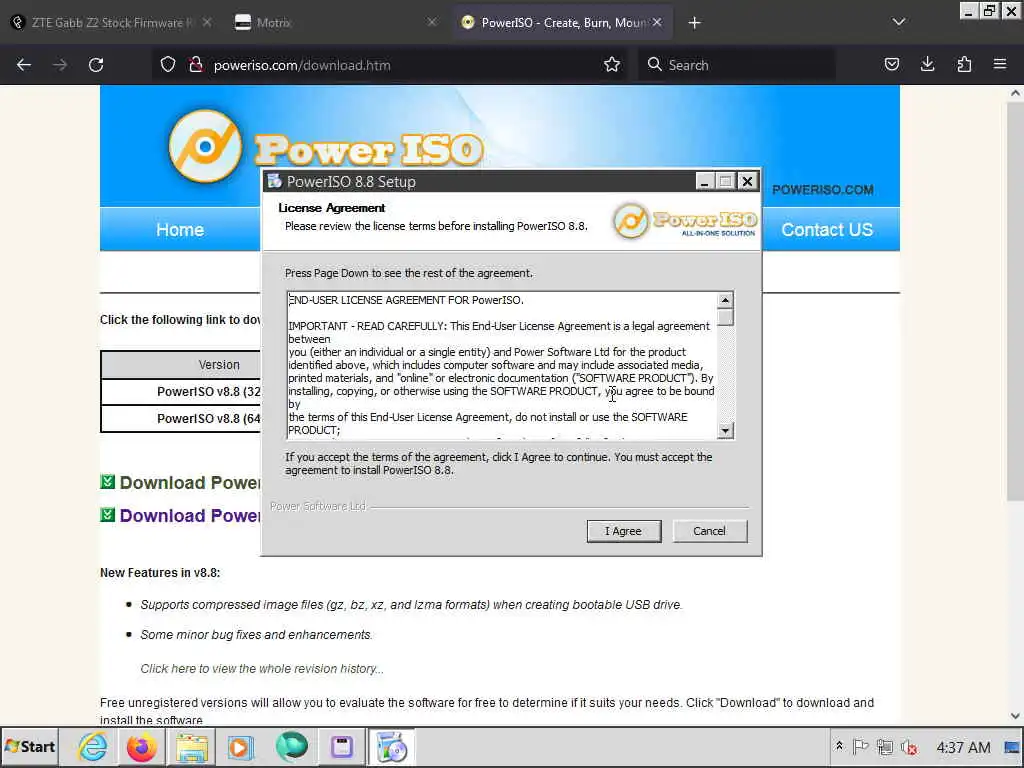Click Show desktop icon at taskbar end
The image size is (1024, 768).
point(1012,747)
